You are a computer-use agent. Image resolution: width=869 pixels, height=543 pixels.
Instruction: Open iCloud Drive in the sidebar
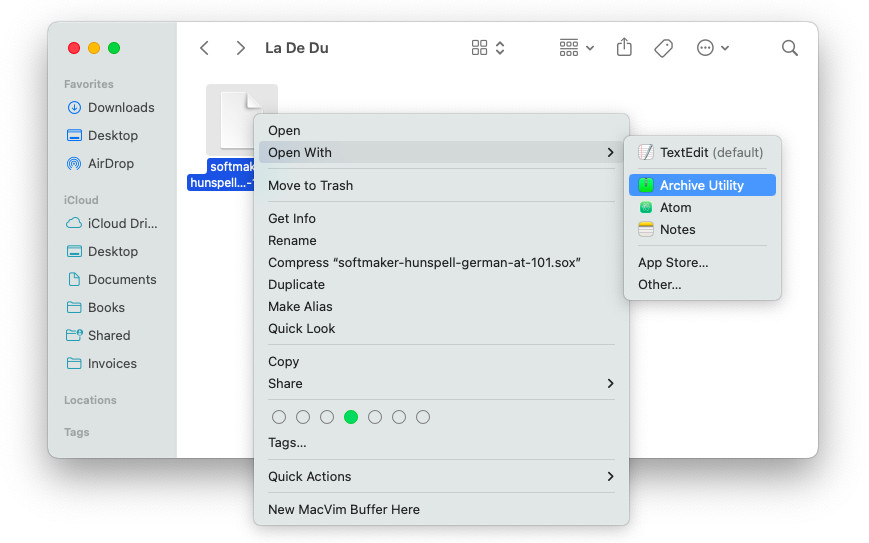[x=112, y=223]
